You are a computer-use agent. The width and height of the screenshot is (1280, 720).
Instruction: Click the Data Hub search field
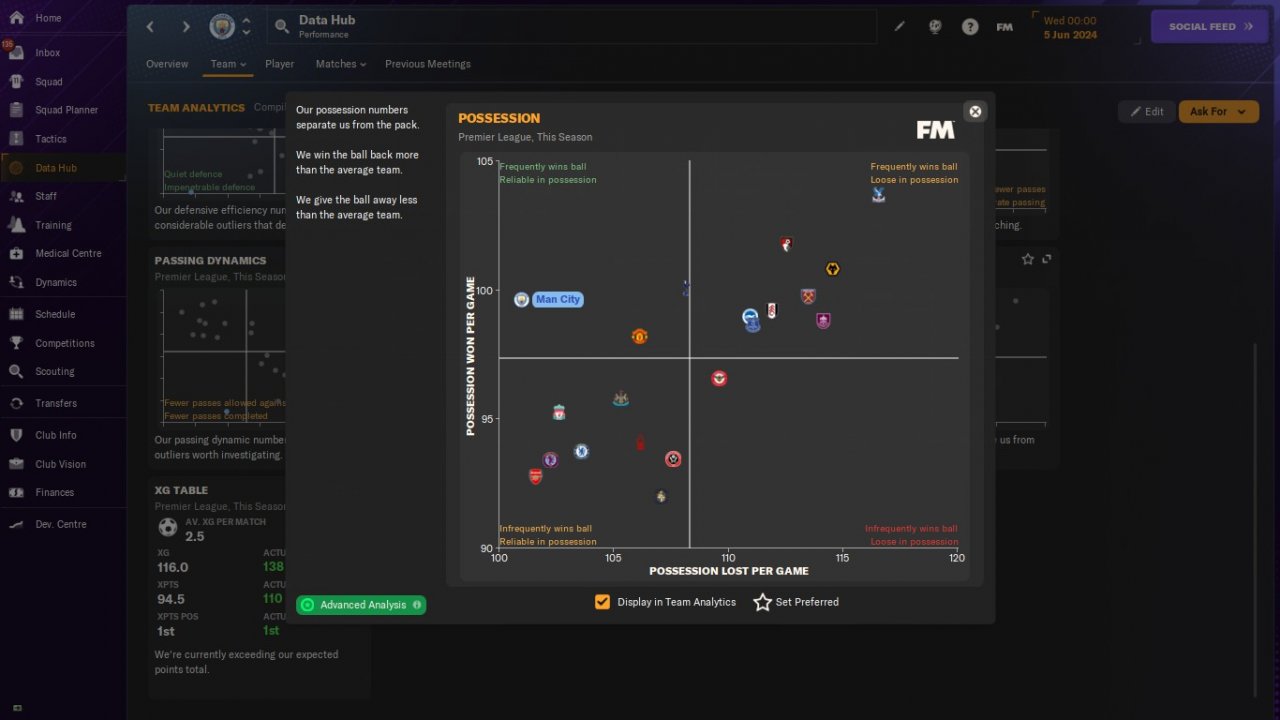coord(571,27)
